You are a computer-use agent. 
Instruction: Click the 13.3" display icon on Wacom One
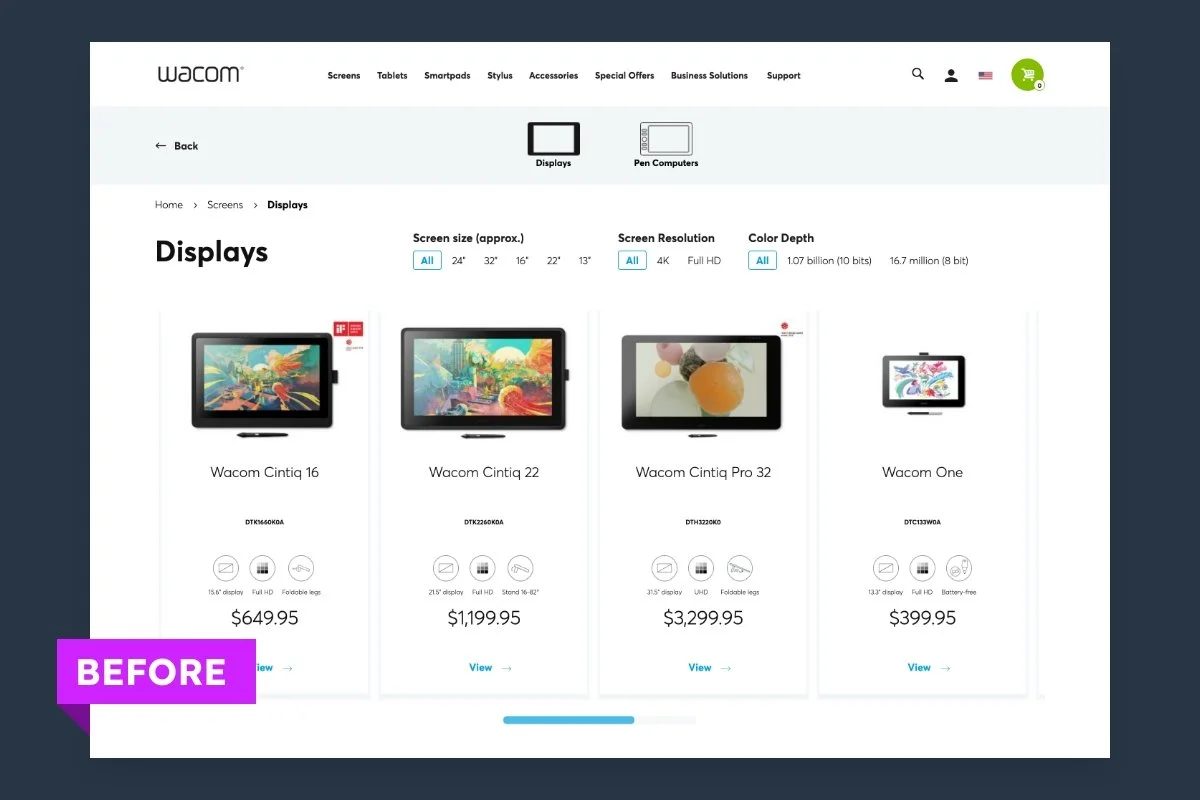tap(885, 569)
